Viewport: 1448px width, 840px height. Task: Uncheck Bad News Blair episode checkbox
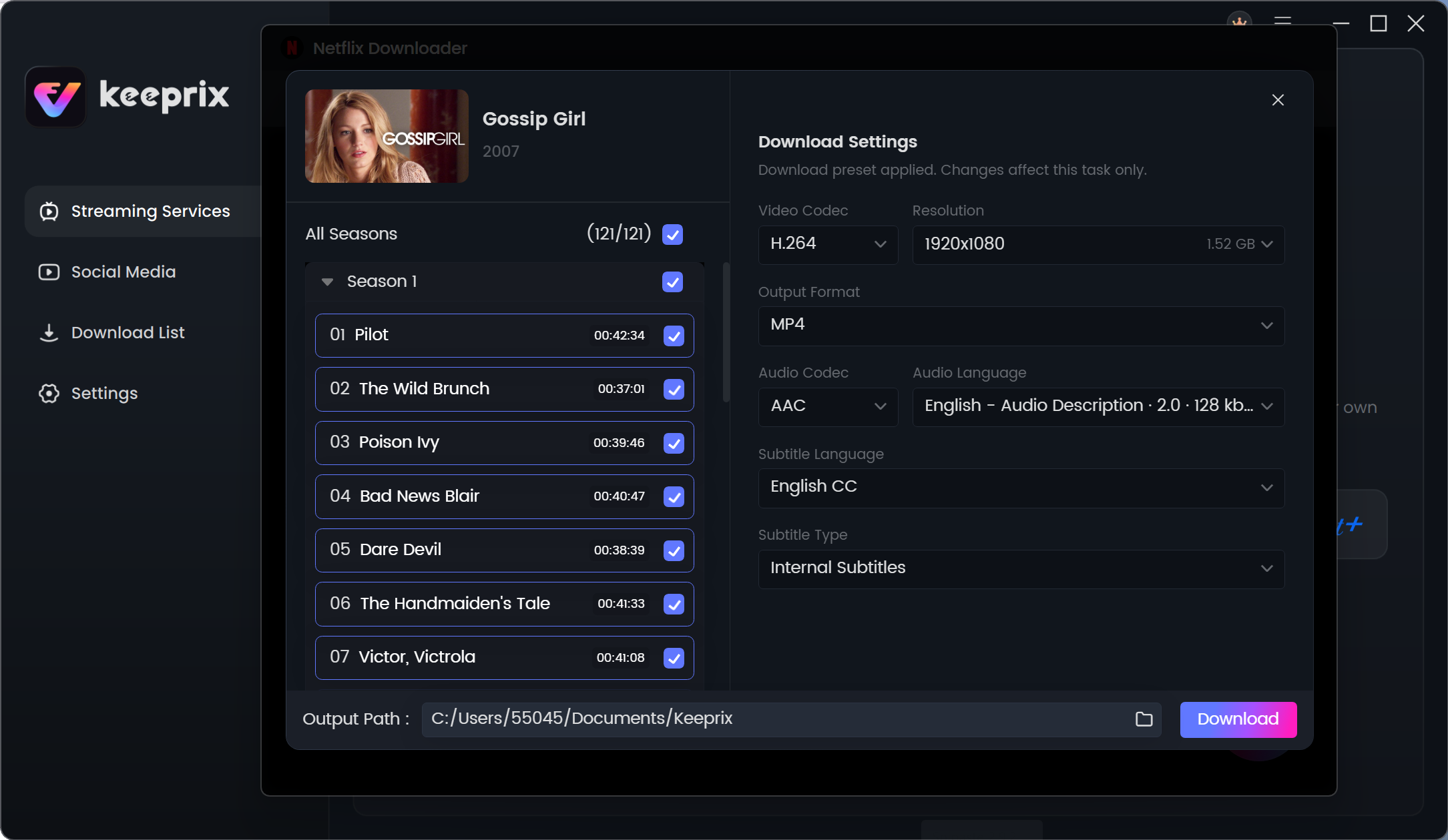[x=674, y=496]
